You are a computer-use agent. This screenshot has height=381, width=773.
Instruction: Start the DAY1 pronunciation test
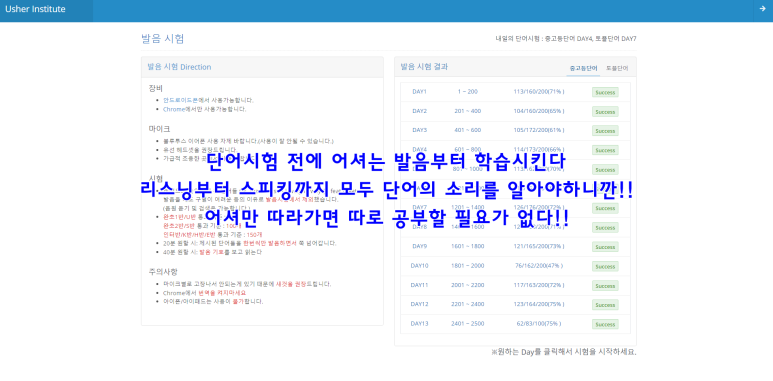click(x=419, y=92)
